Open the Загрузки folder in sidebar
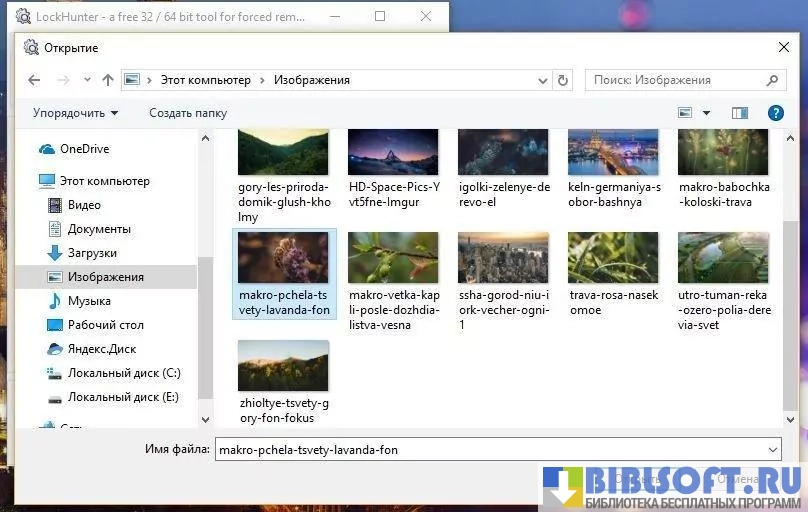 click(92, 253)
